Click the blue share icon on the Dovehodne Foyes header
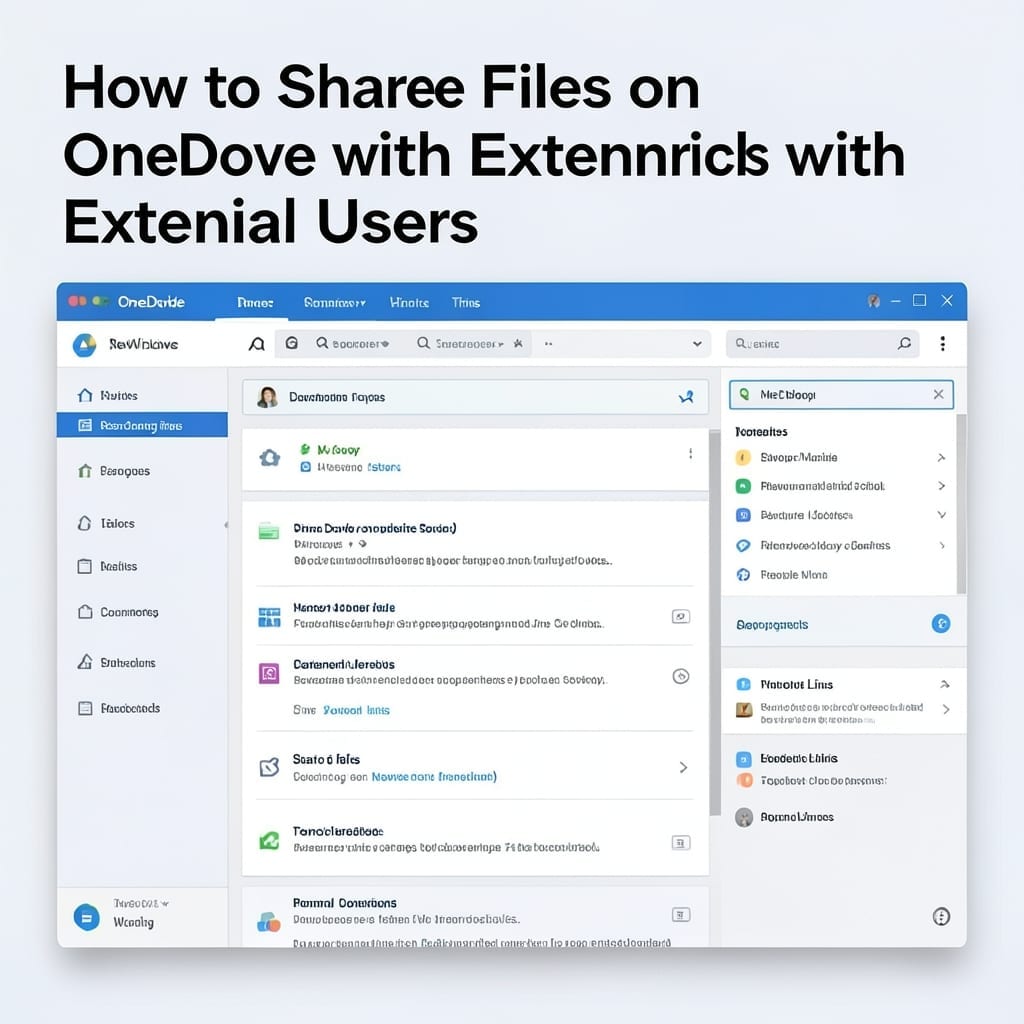1024x1024 pixels. tap(686, 397)
